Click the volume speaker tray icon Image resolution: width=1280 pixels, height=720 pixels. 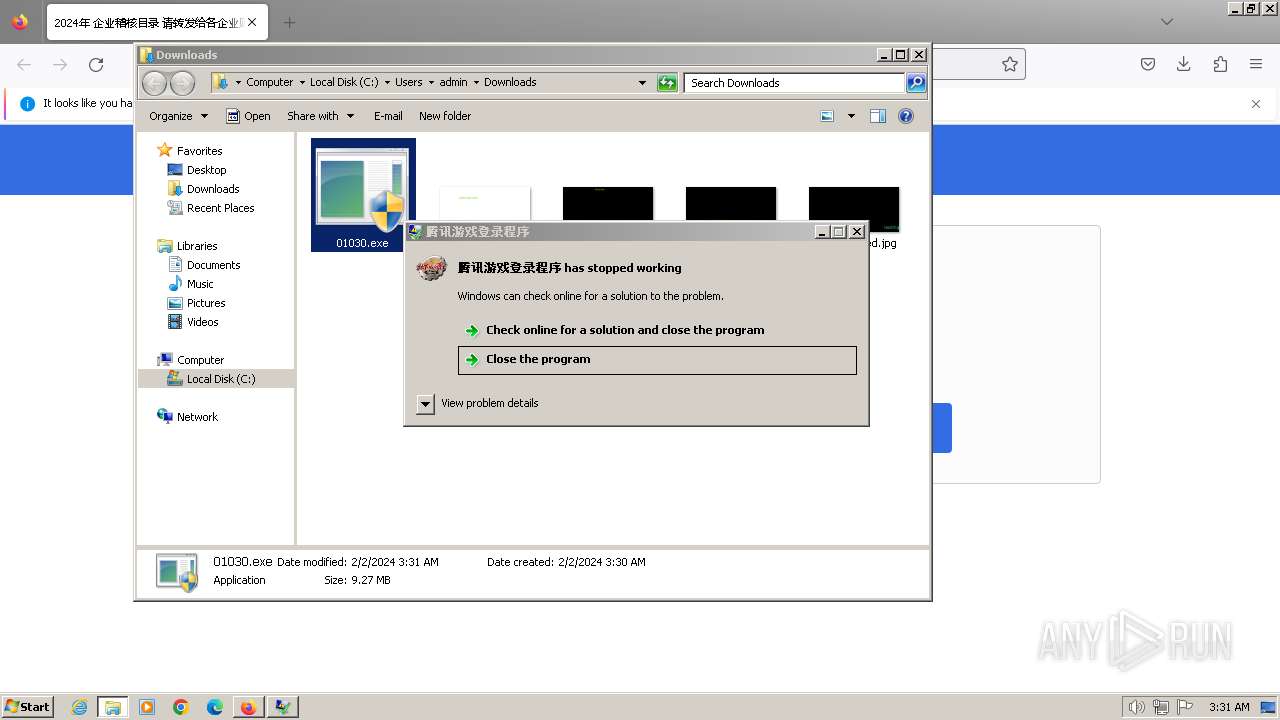1137,707
